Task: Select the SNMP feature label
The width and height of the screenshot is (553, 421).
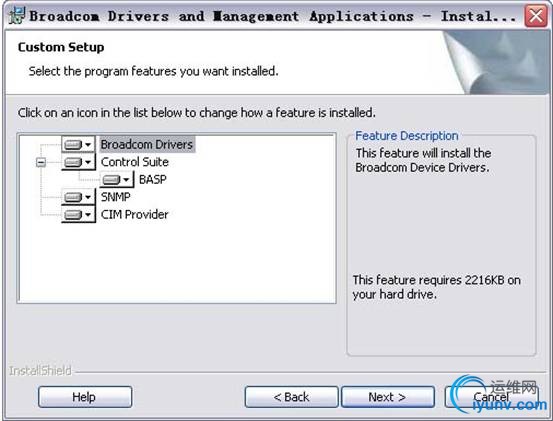Action: pyautogui.click(x=115, y=197)
